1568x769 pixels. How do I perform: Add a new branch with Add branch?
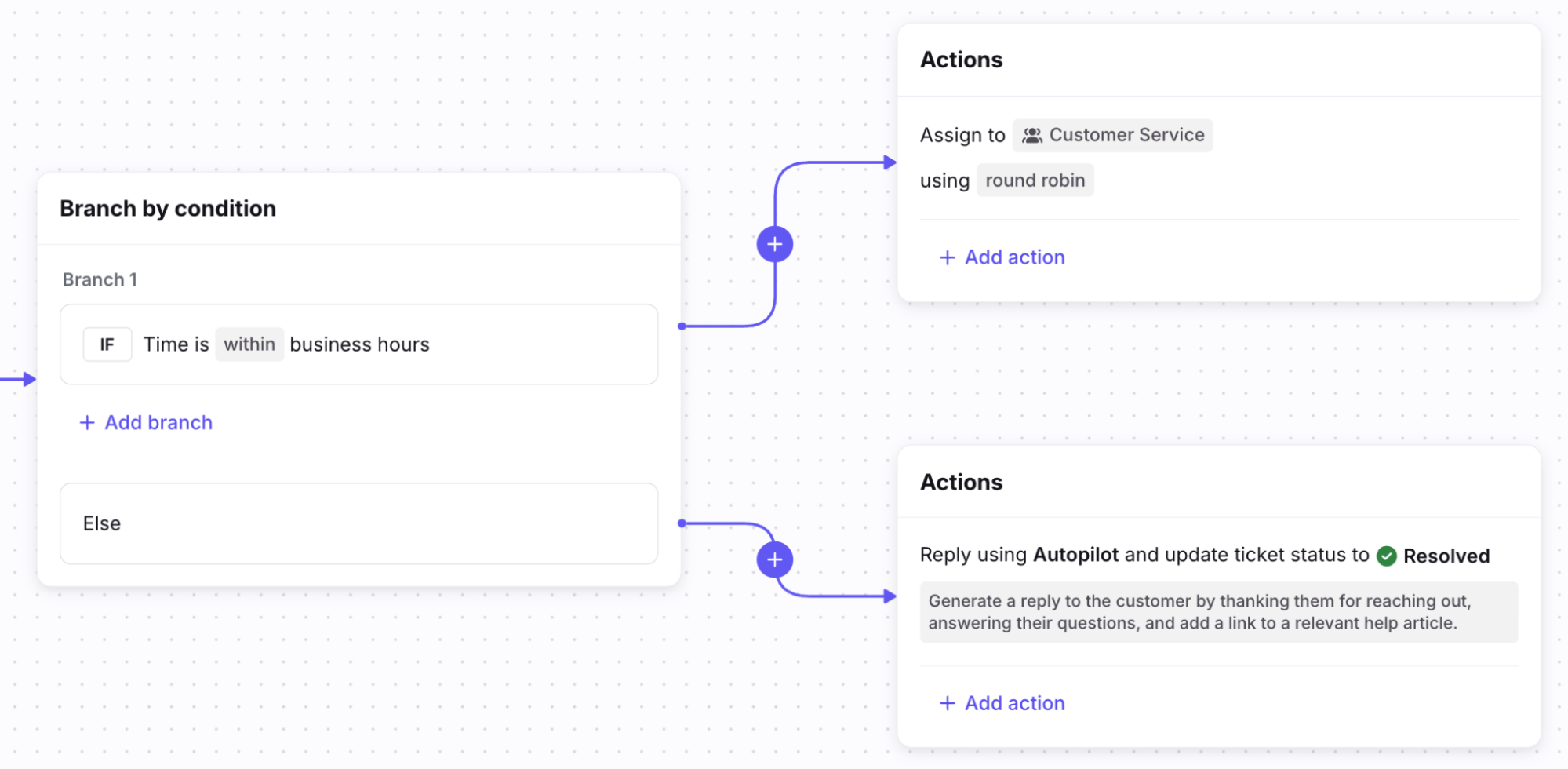point(147,422)
